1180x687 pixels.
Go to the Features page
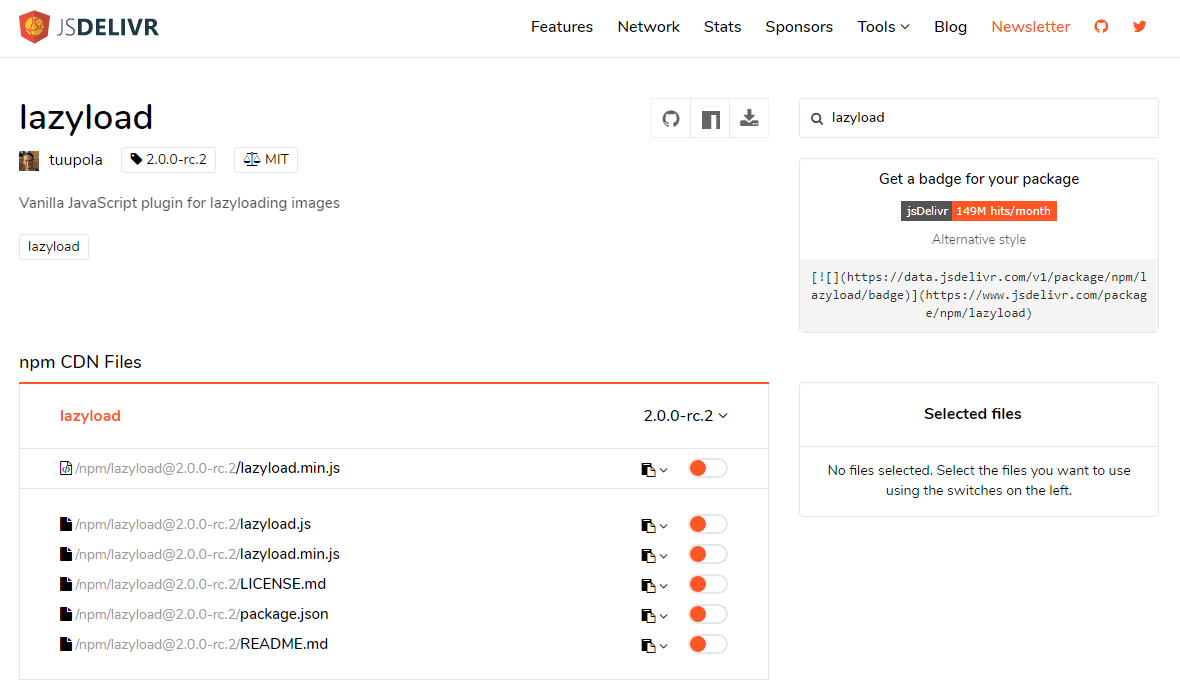[x=562, y=27]
